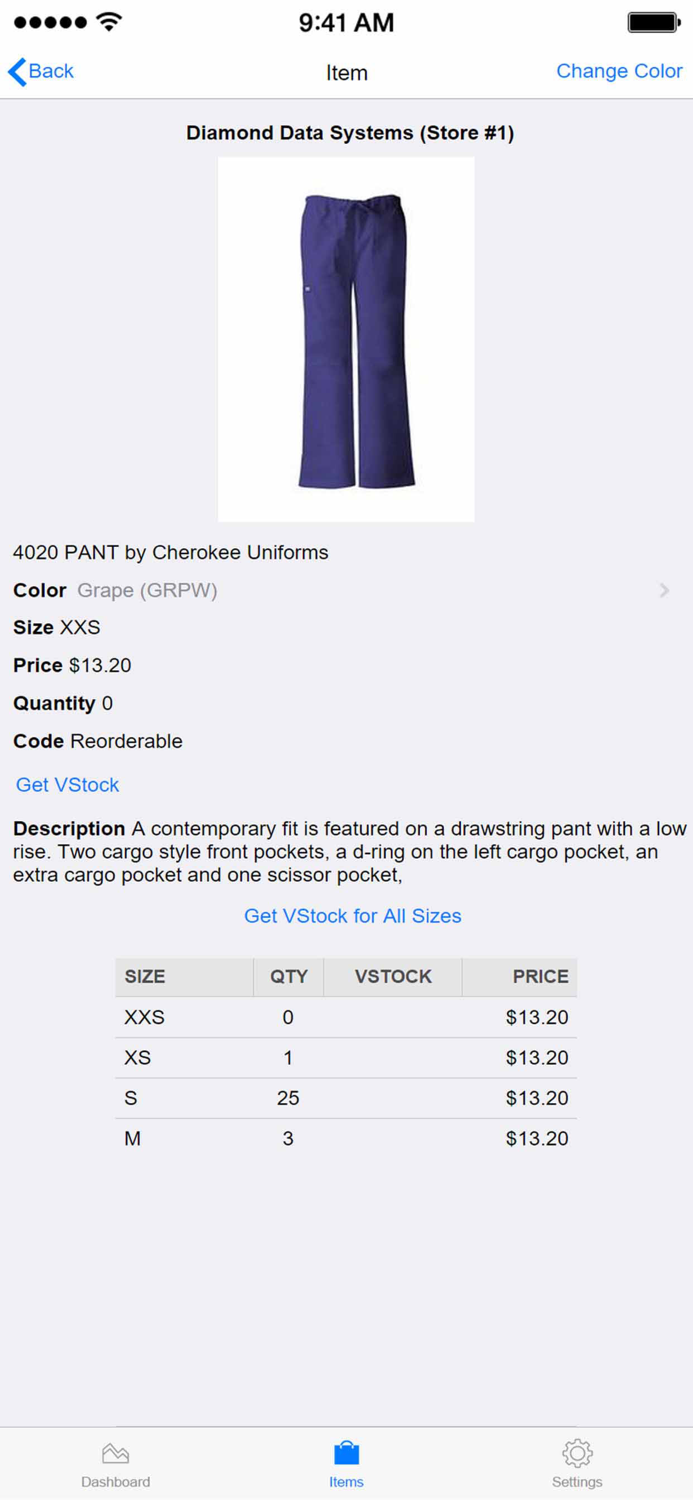Tap Change Color to pick a different color
Image resolution: width=693 pixels, height=1500 pixels.
point(618,71)
